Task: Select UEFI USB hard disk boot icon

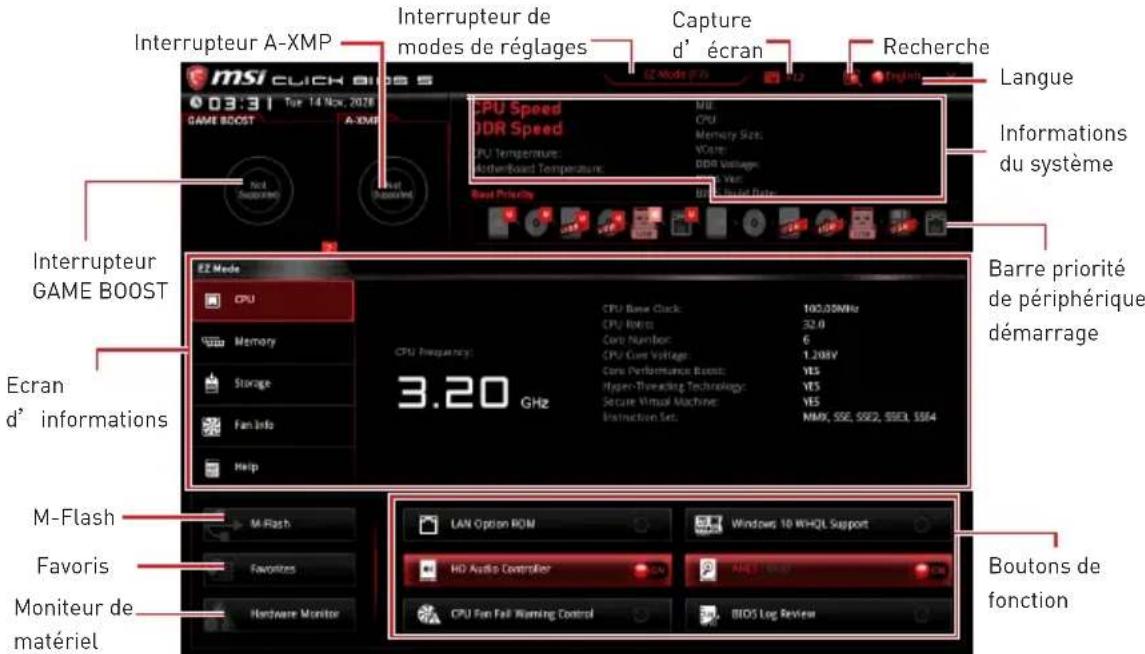Action: [x=574, y=223]
